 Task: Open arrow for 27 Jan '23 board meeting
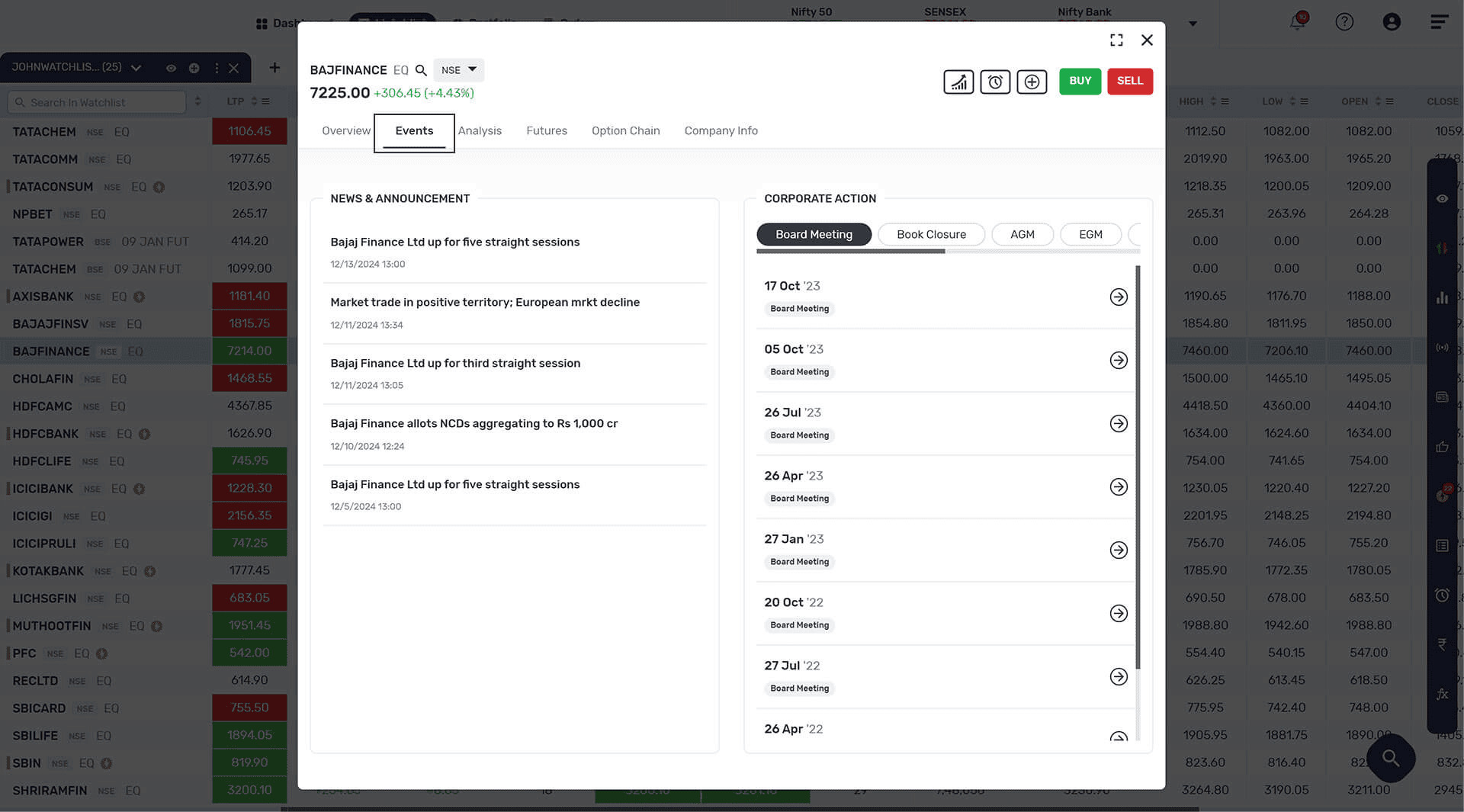coord(1119,550)
